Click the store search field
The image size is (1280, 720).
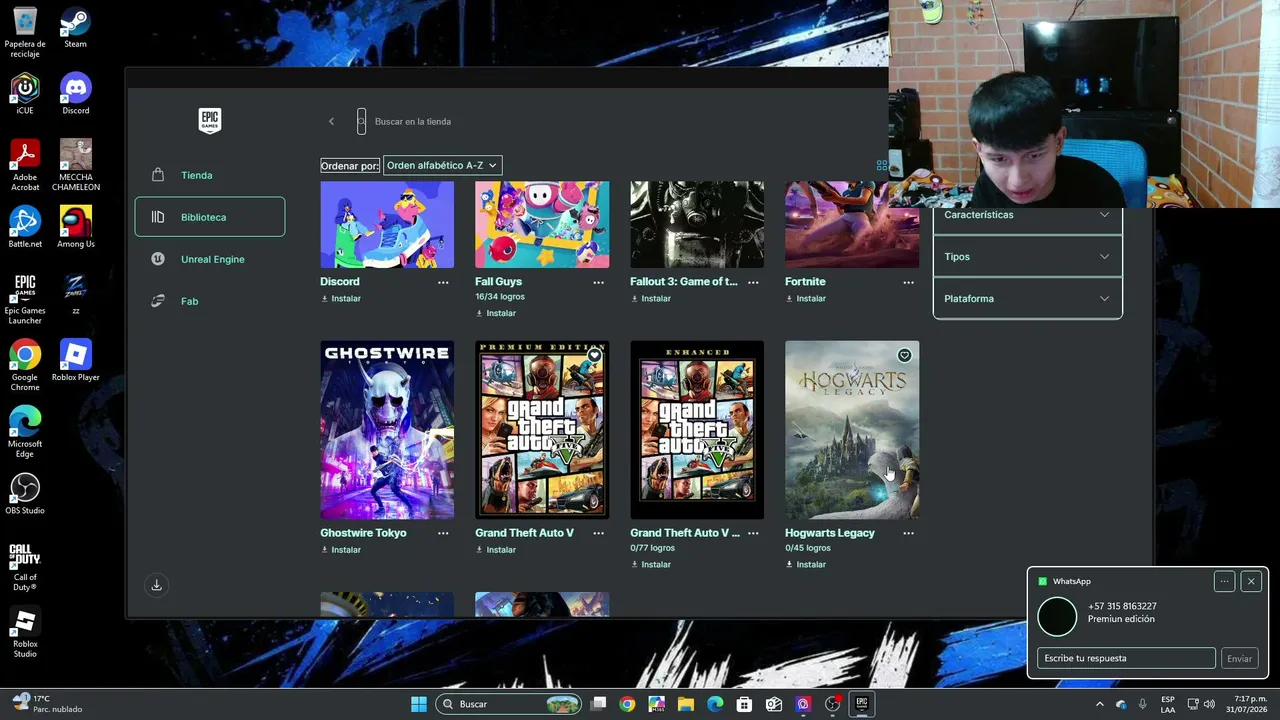pyautogui.click(x=412, y=122)
